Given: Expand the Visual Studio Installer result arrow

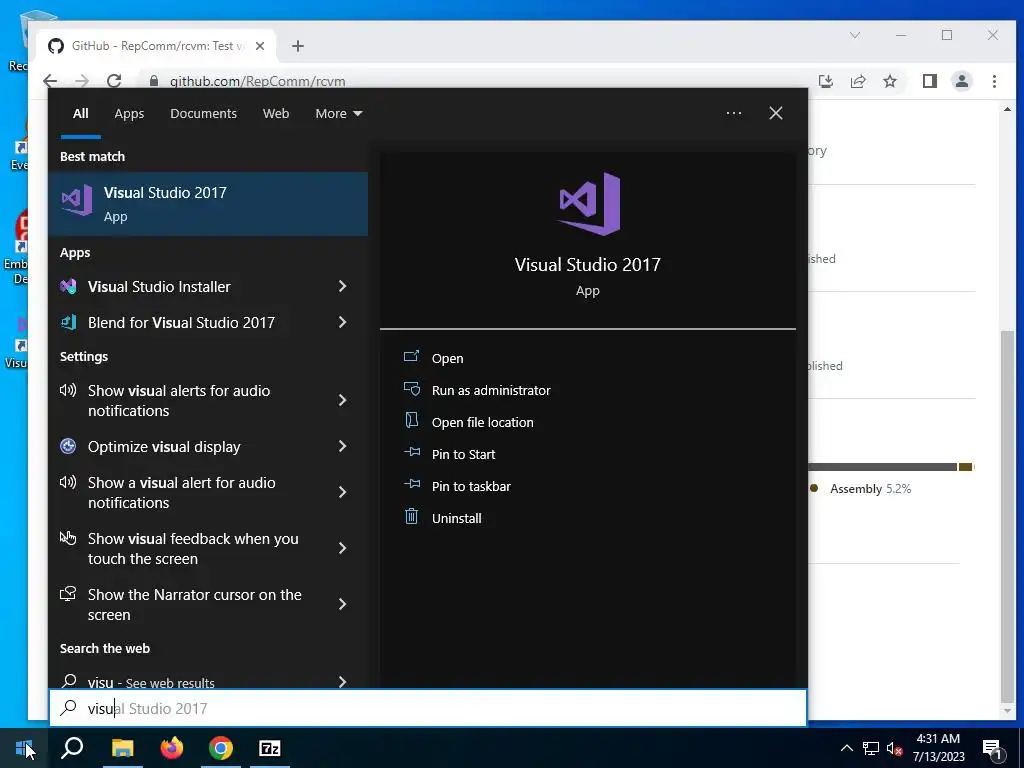Looking at the screenshot, I should (342, 286).
